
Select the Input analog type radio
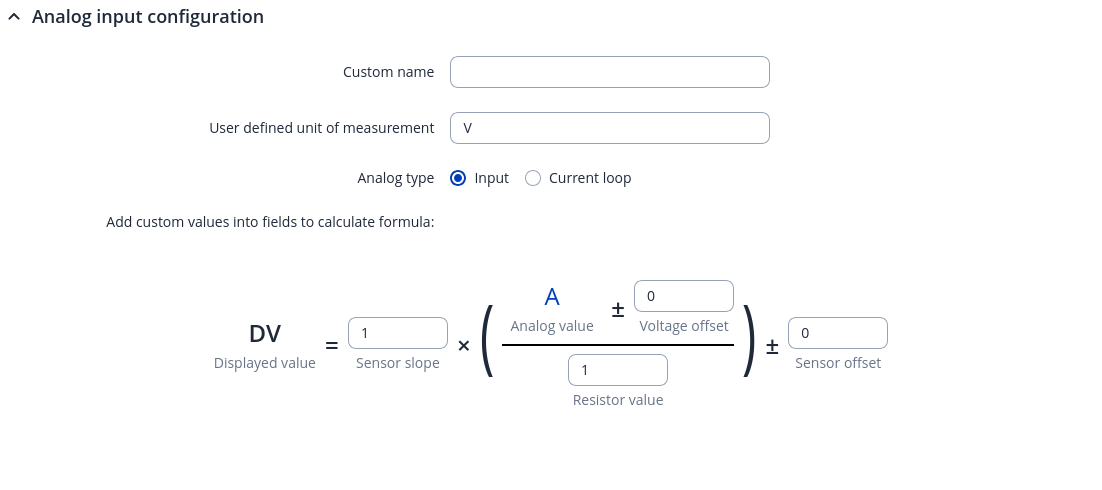[458, 178]
